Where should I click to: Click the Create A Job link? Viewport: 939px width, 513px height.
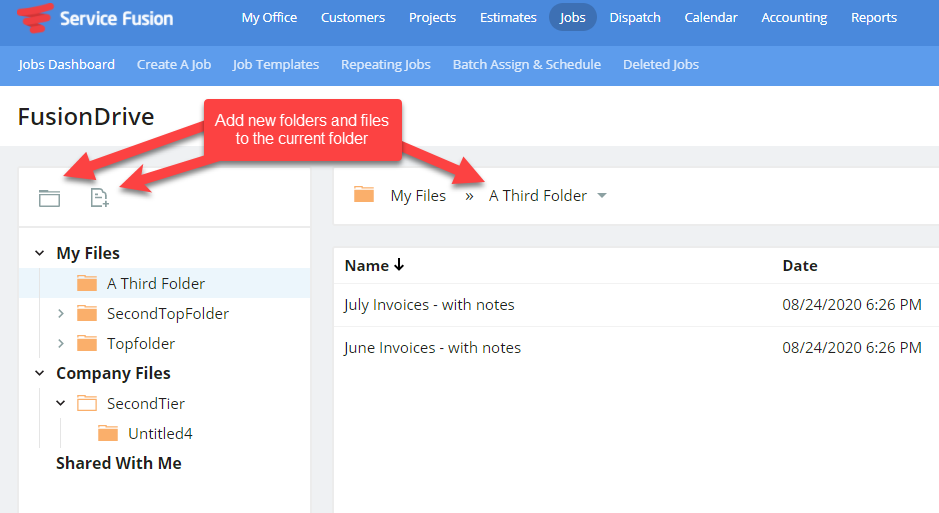pyautogui.click(x=174, y=64)
